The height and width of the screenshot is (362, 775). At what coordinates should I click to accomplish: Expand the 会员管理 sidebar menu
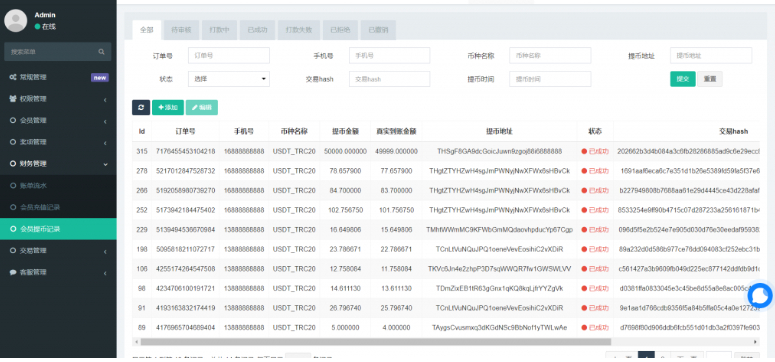(x=58, y=121)
